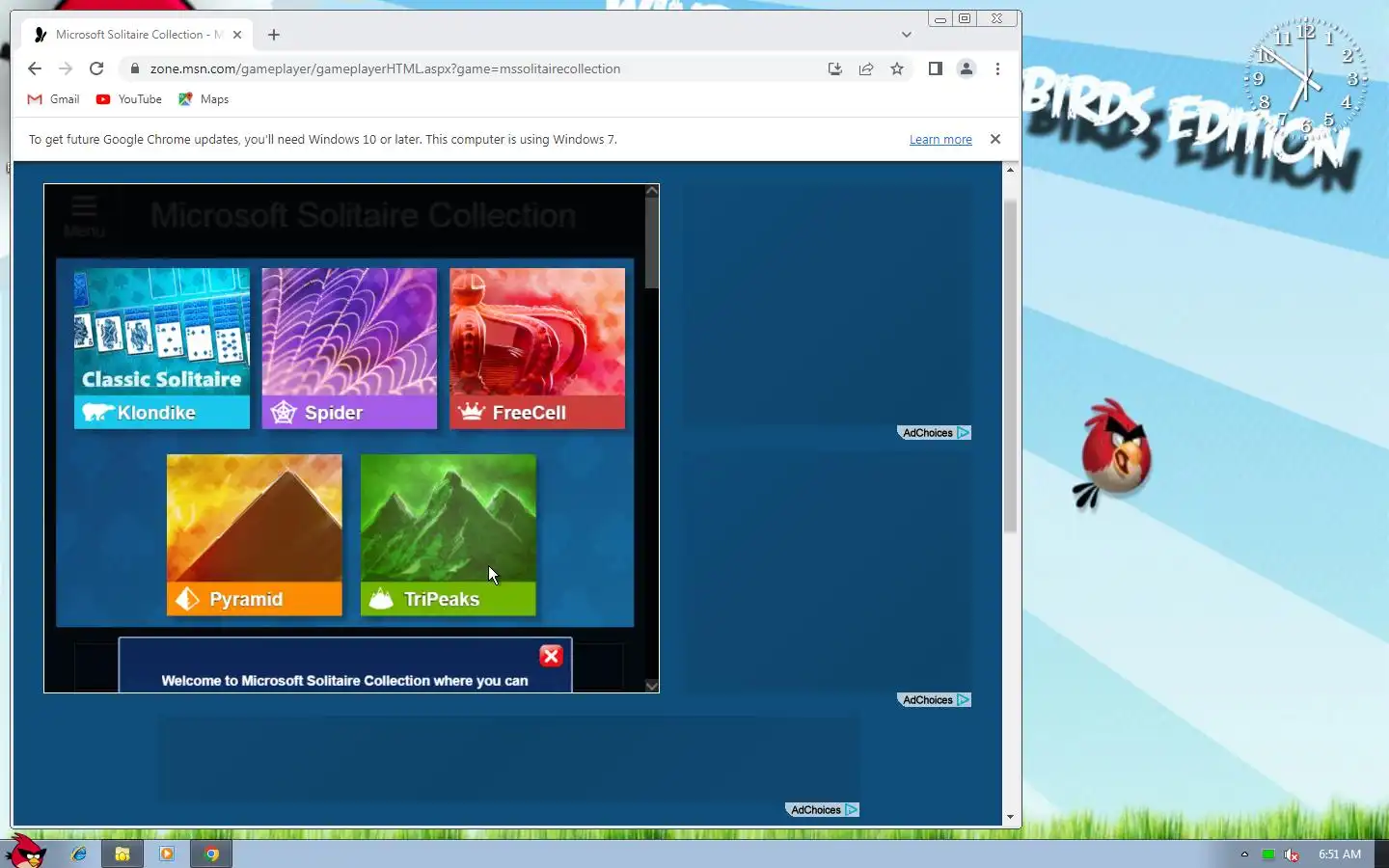Reload the current page
Viewport: 1389px width, 868px height.
click(x=96, y=68)
